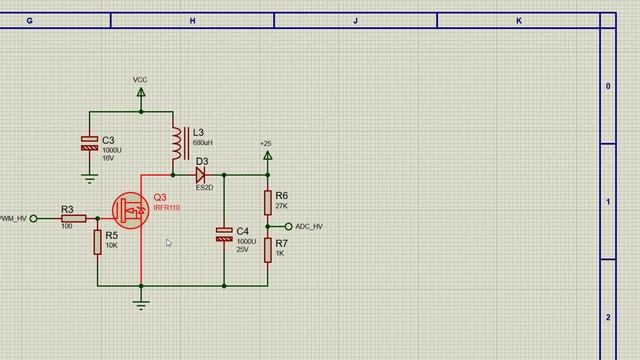Click sheet border row 1 marker
Viewport: 640px width, 360px height.
point(608,202)
